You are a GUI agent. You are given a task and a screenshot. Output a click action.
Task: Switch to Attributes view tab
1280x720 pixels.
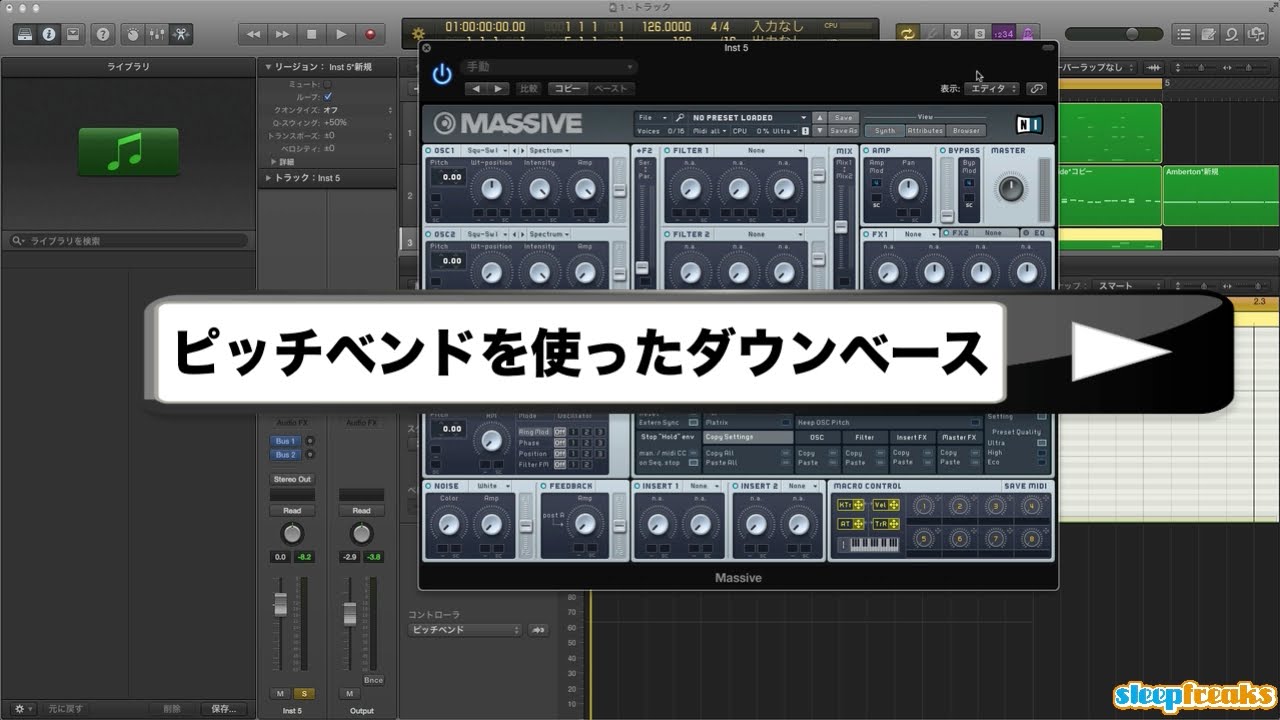[925, 130]
